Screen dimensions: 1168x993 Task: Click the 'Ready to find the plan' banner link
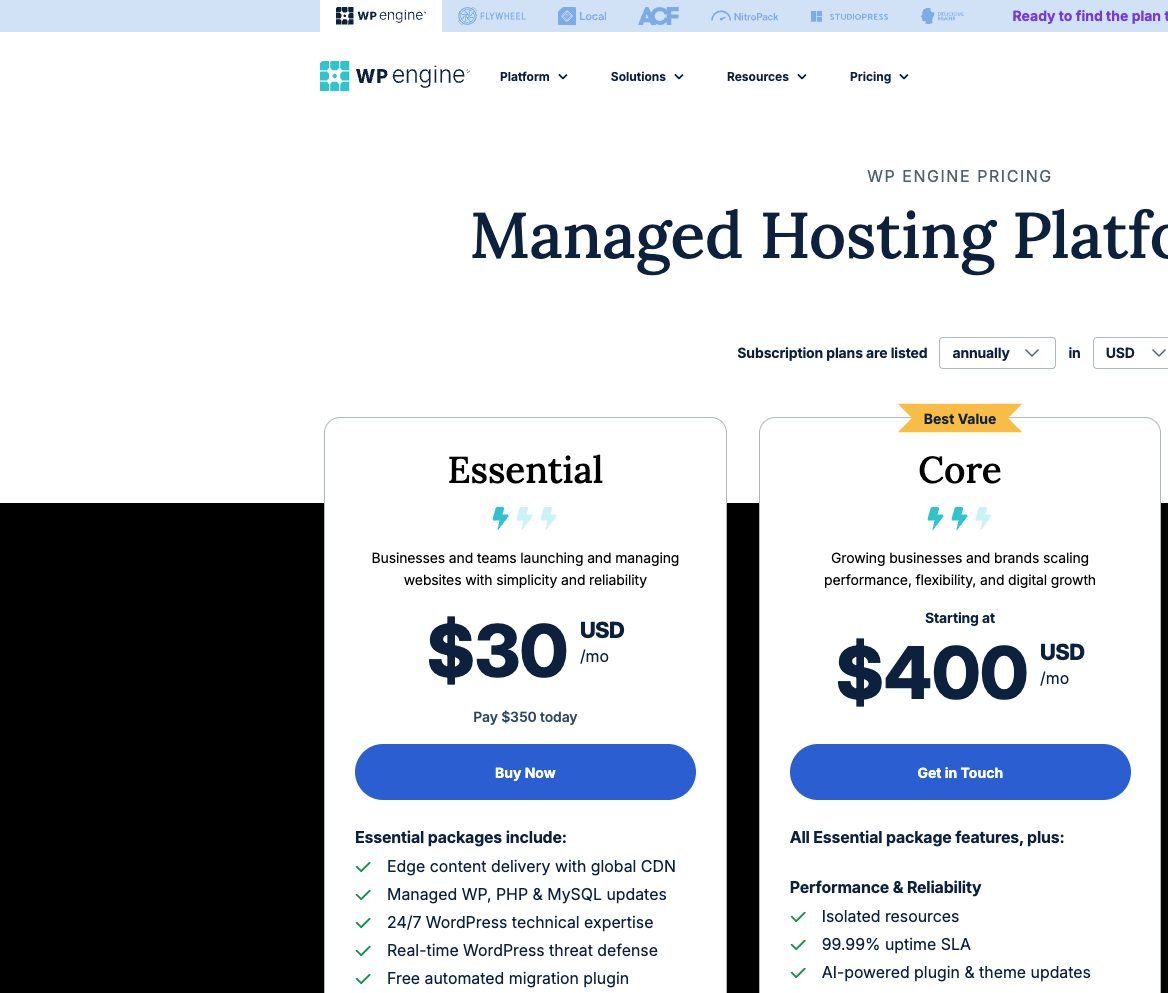(1089, 16)
